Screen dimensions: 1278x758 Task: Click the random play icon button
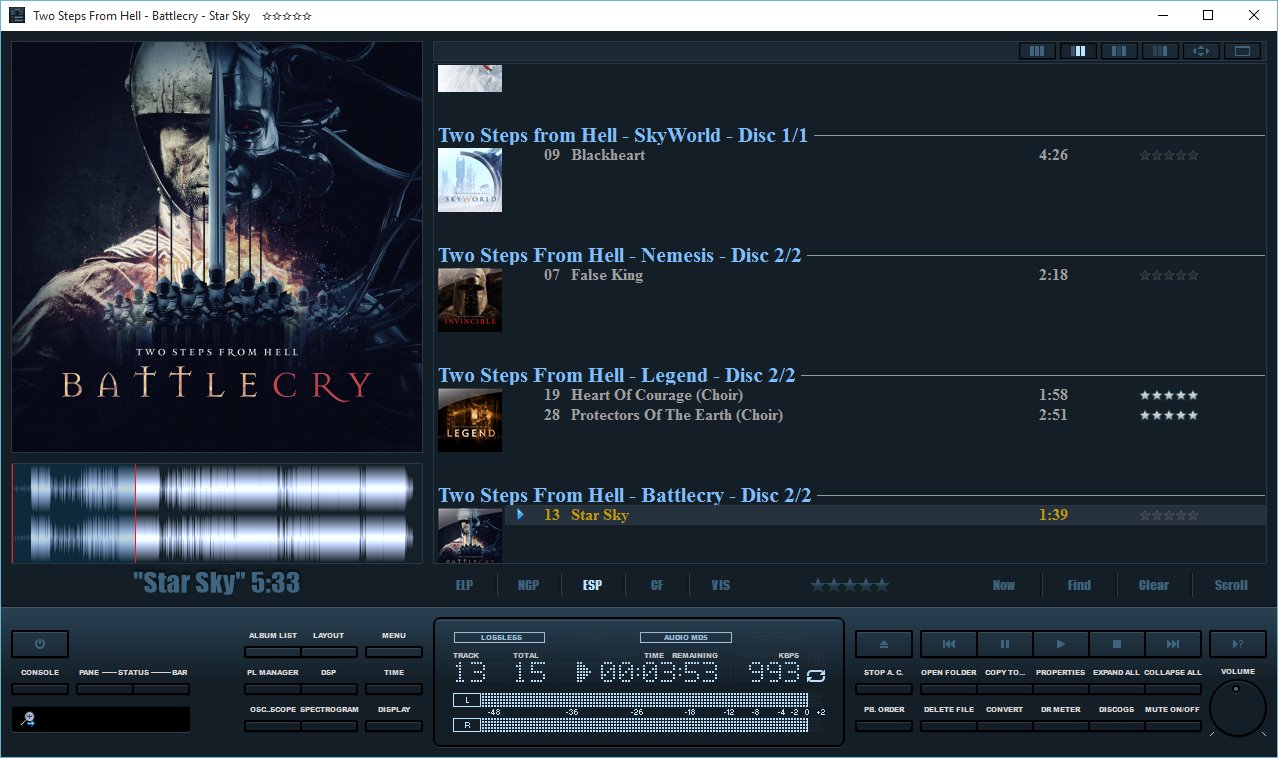(1237, 644)
